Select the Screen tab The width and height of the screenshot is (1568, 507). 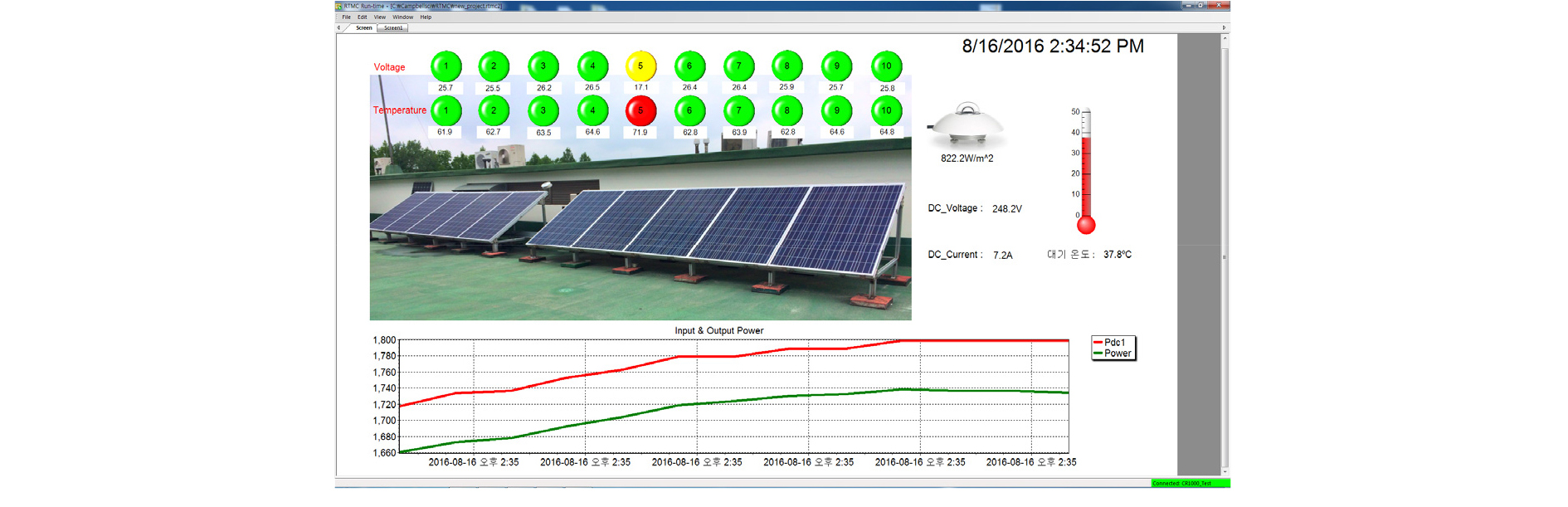pos(363,28)
